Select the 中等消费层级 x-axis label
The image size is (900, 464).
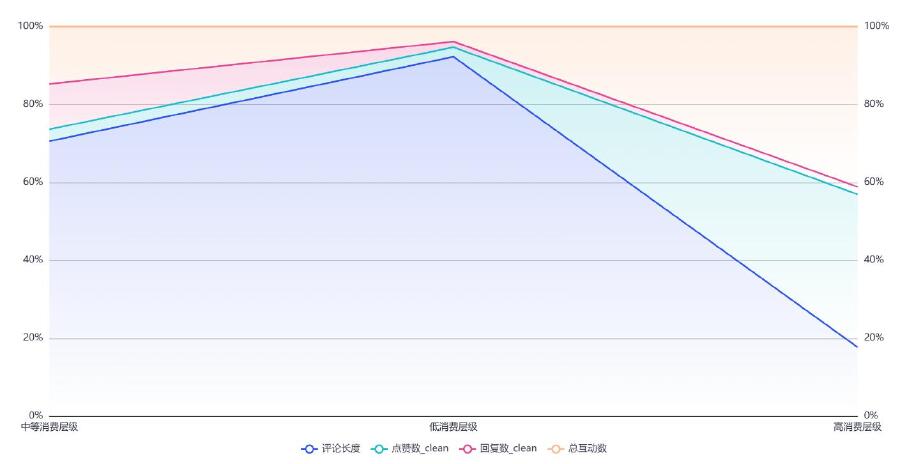pos(49,427)
